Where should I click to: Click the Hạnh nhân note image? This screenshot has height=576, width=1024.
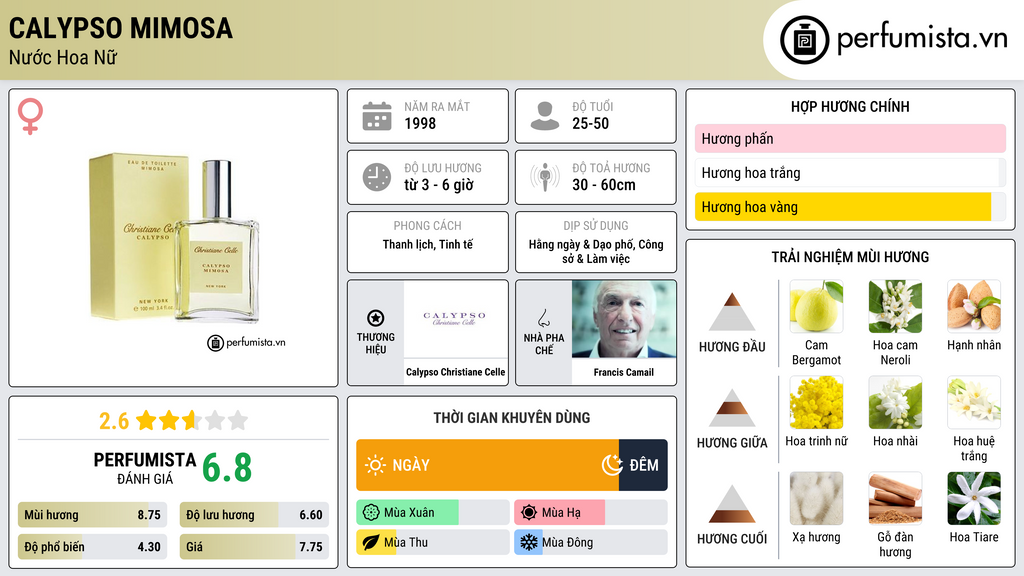coord(974,307)
